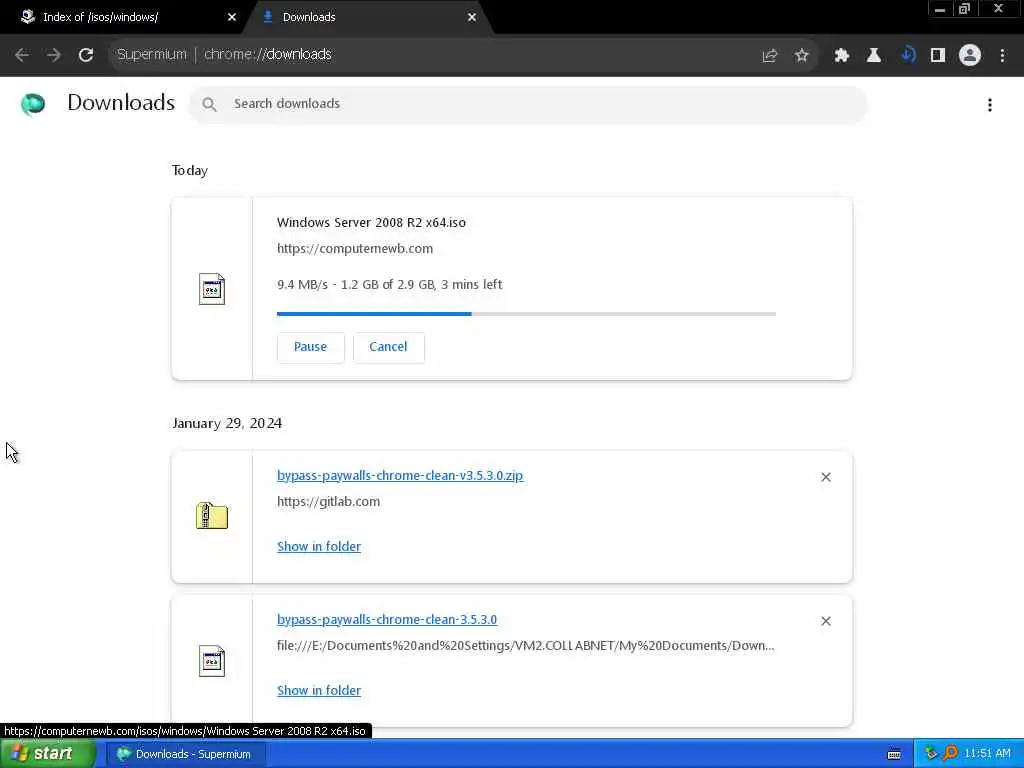Click the file:///E:/Documents path text
The image size is (1024, 768).
pyautogui.click(x=526, y=645)
